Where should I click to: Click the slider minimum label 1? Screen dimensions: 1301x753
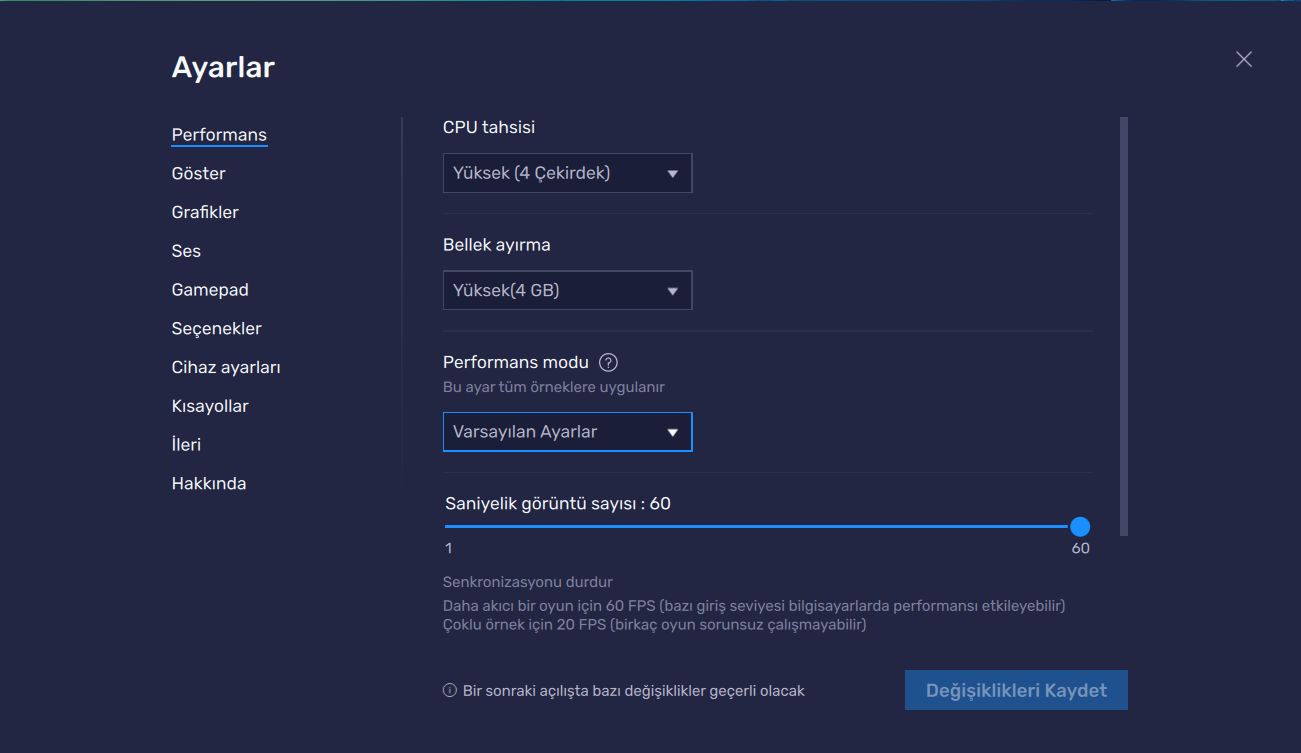click(449, 548)
